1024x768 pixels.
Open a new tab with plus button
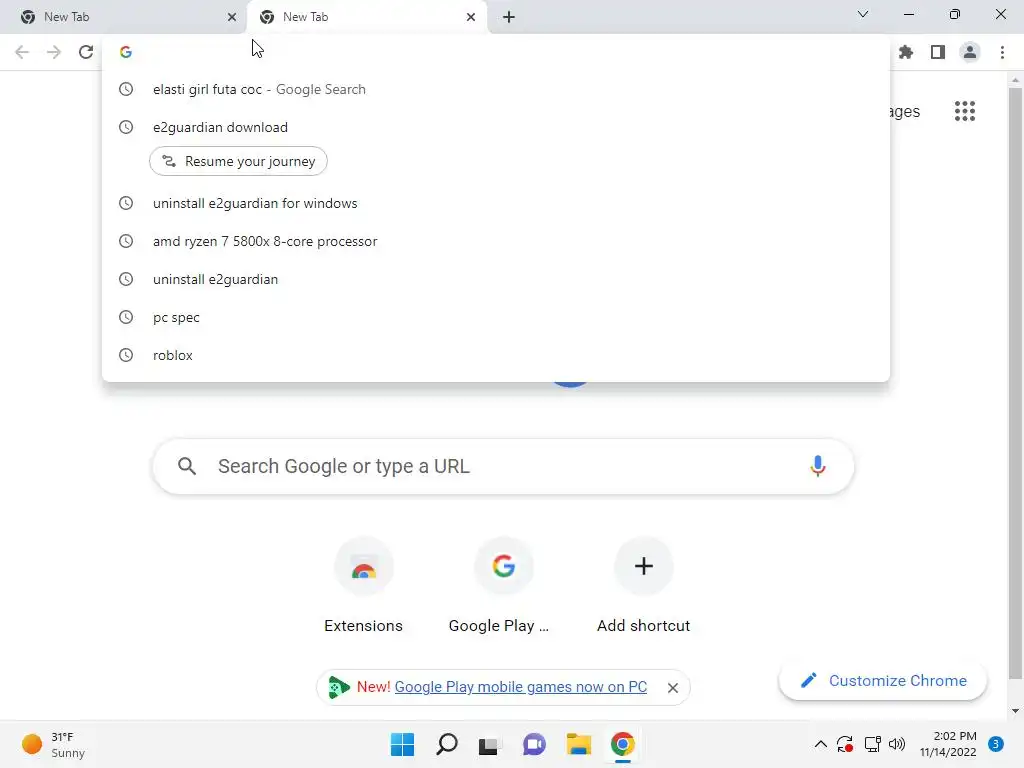tap(509, 17)
